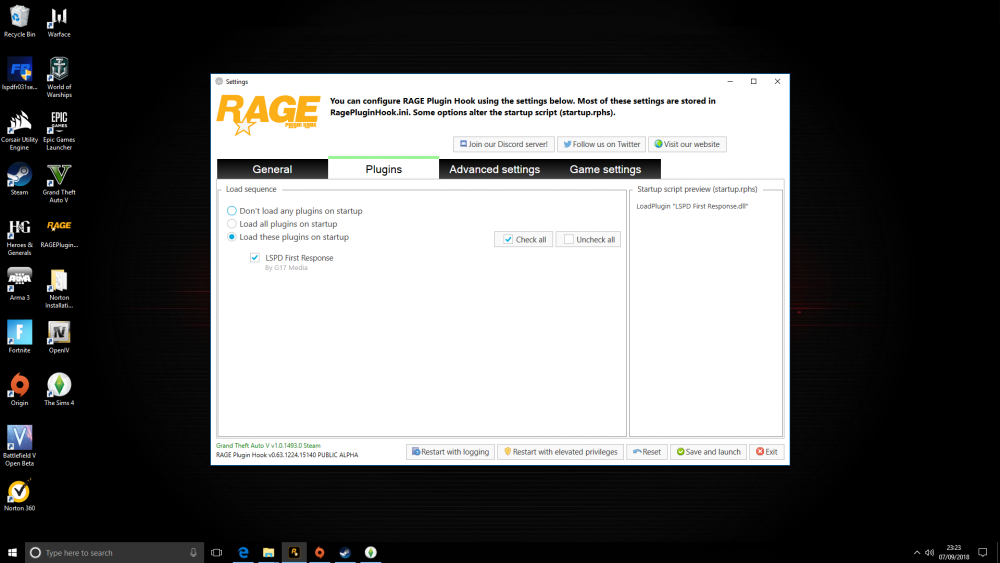Open the Advanced settings tab
Viewport: 1000px width, 563px height.
pyautogui.click(x=494, y=169)
